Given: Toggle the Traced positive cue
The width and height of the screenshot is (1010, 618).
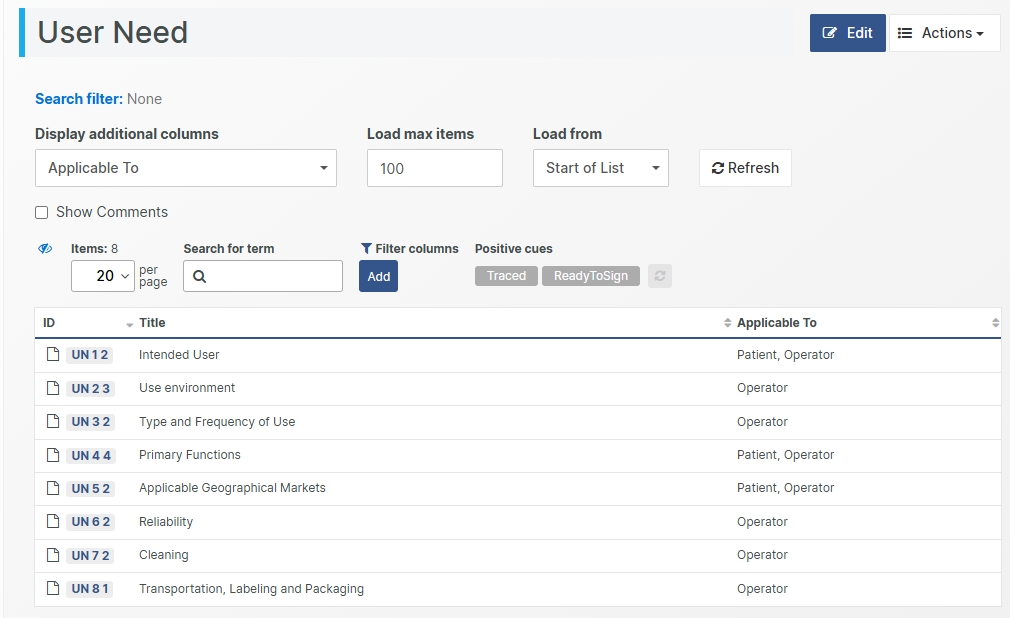Looking at the screenshot, I should [506, 276].
